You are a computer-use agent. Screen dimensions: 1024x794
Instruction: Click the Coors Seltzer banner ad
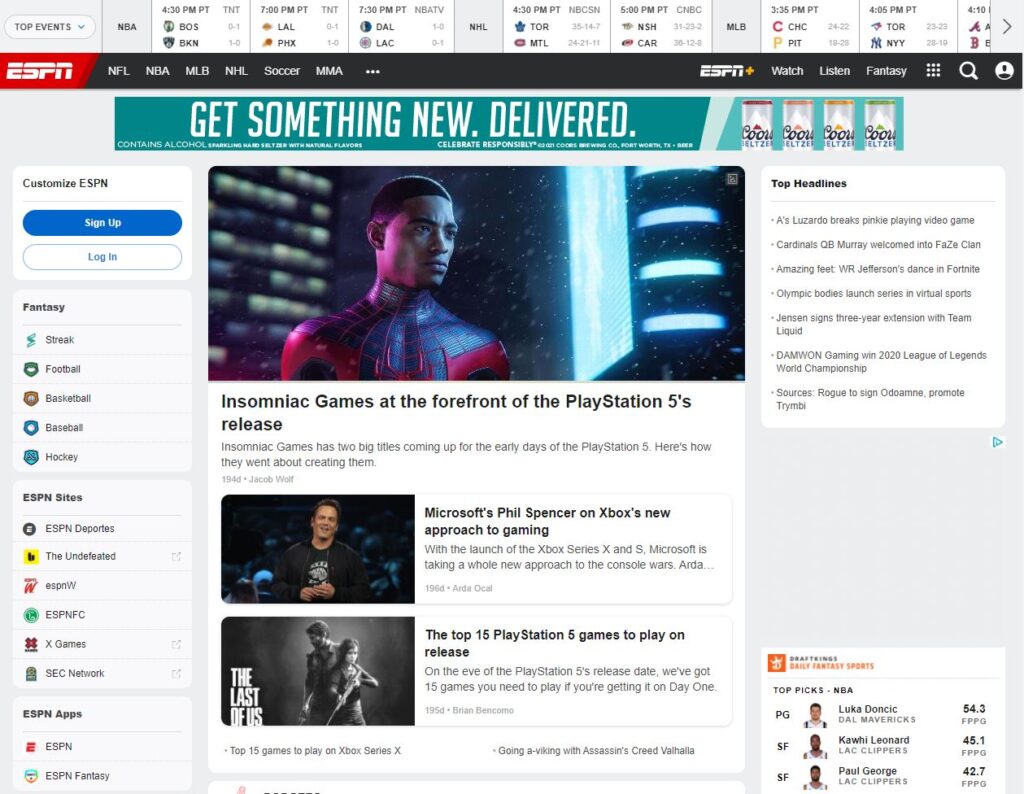coord(508,123)
